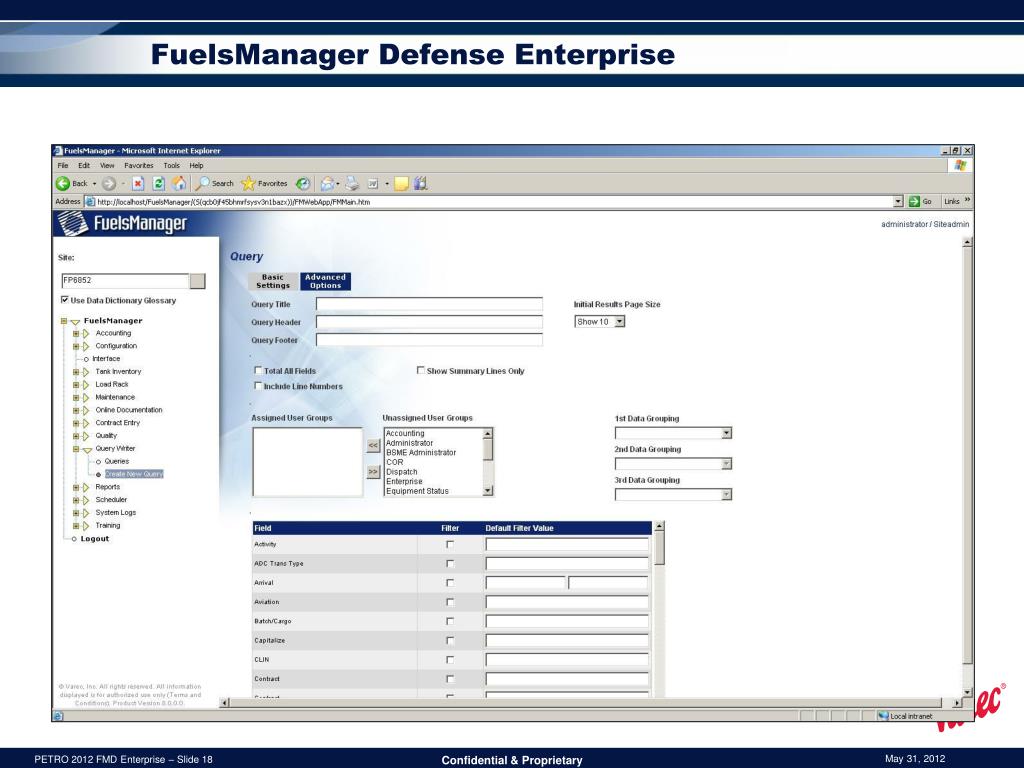Toggle Use Data Dictionary Glossary checkbox
The width and height of the screenshot is (1024, 768).
(x=65, y=300)
